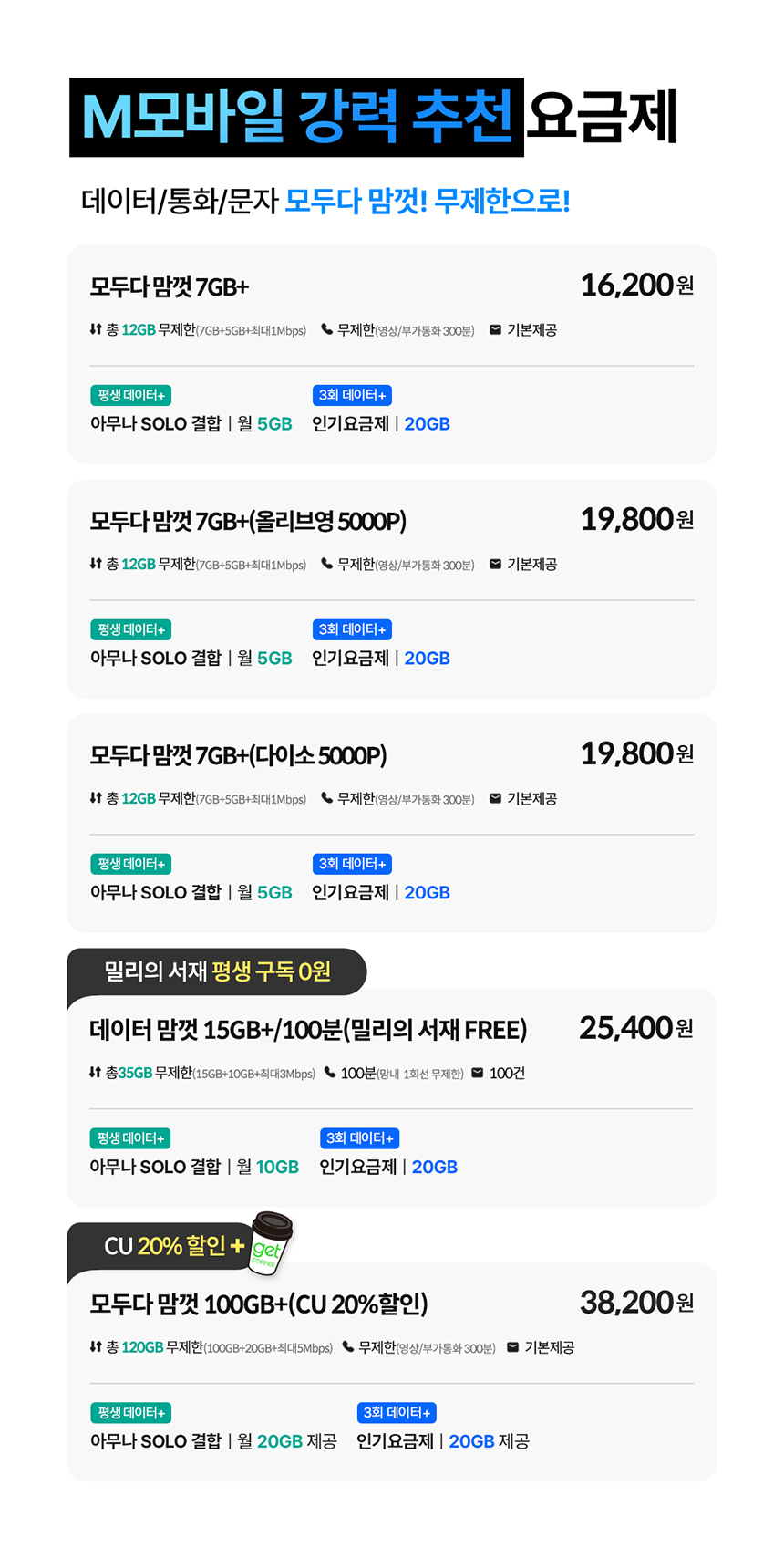This screenshot has width=784, height=1558.
Task: Open the 데이터 맘껏 15GB+/100분 plan title
Action: click(x=308, y=1030)
